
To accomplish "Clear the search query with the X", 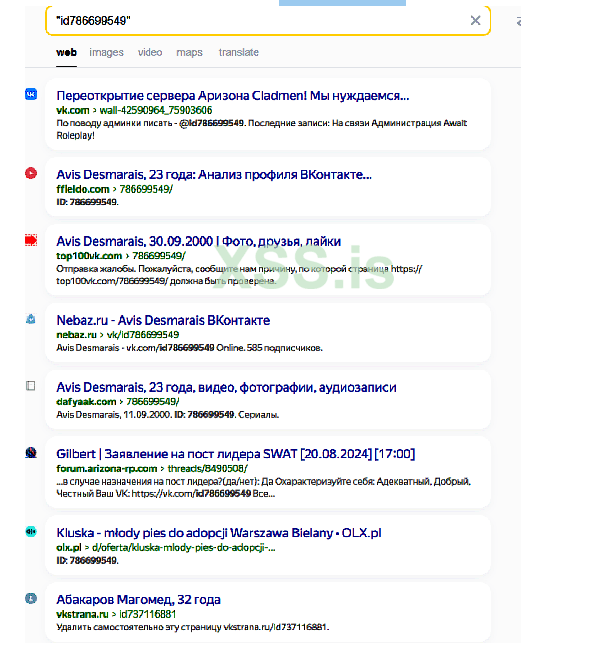I will 475,21.
